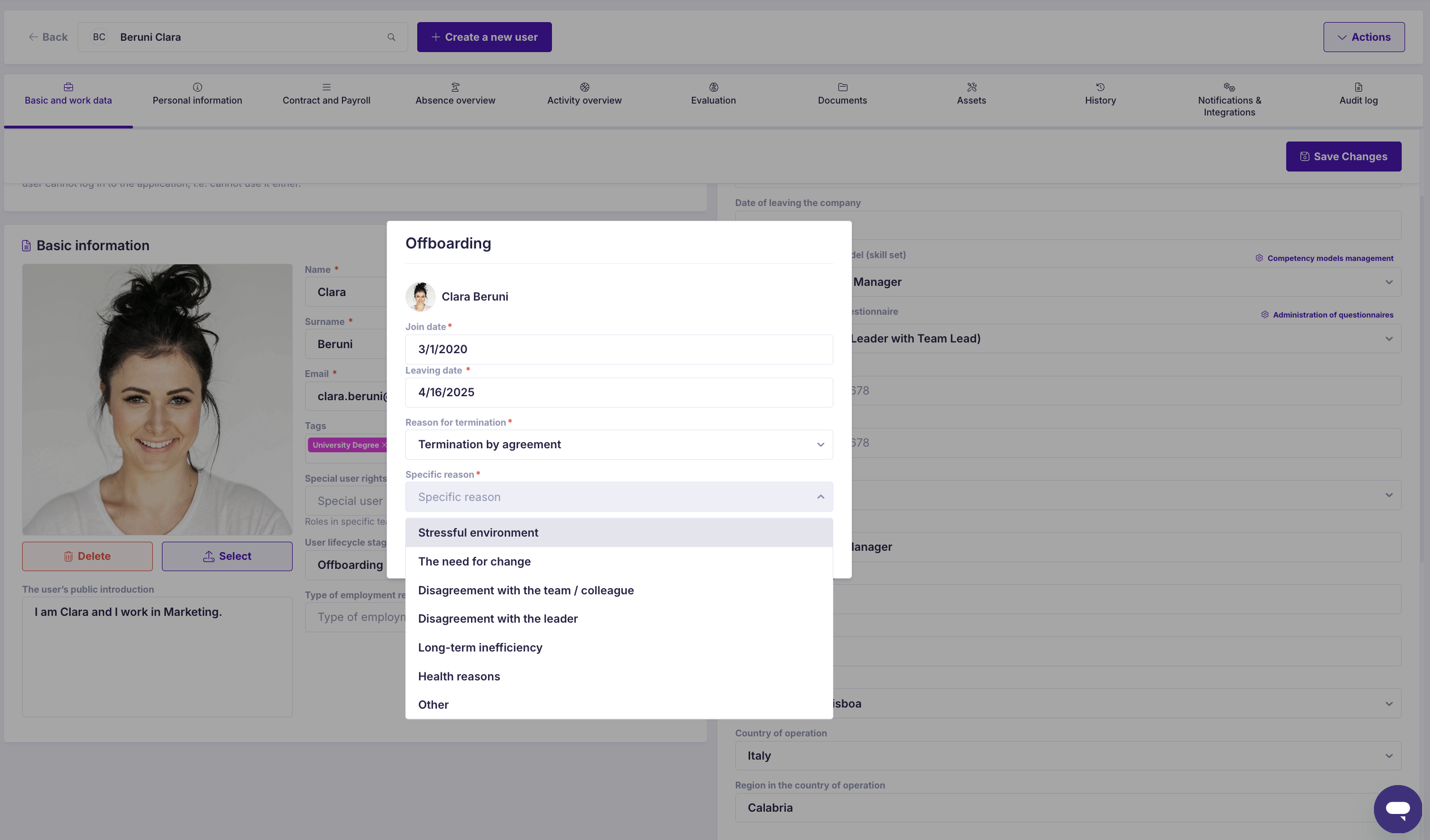This screenshot has width=1430, height=840.
Task: Open Competency models management link
Action: point(1325,258)
